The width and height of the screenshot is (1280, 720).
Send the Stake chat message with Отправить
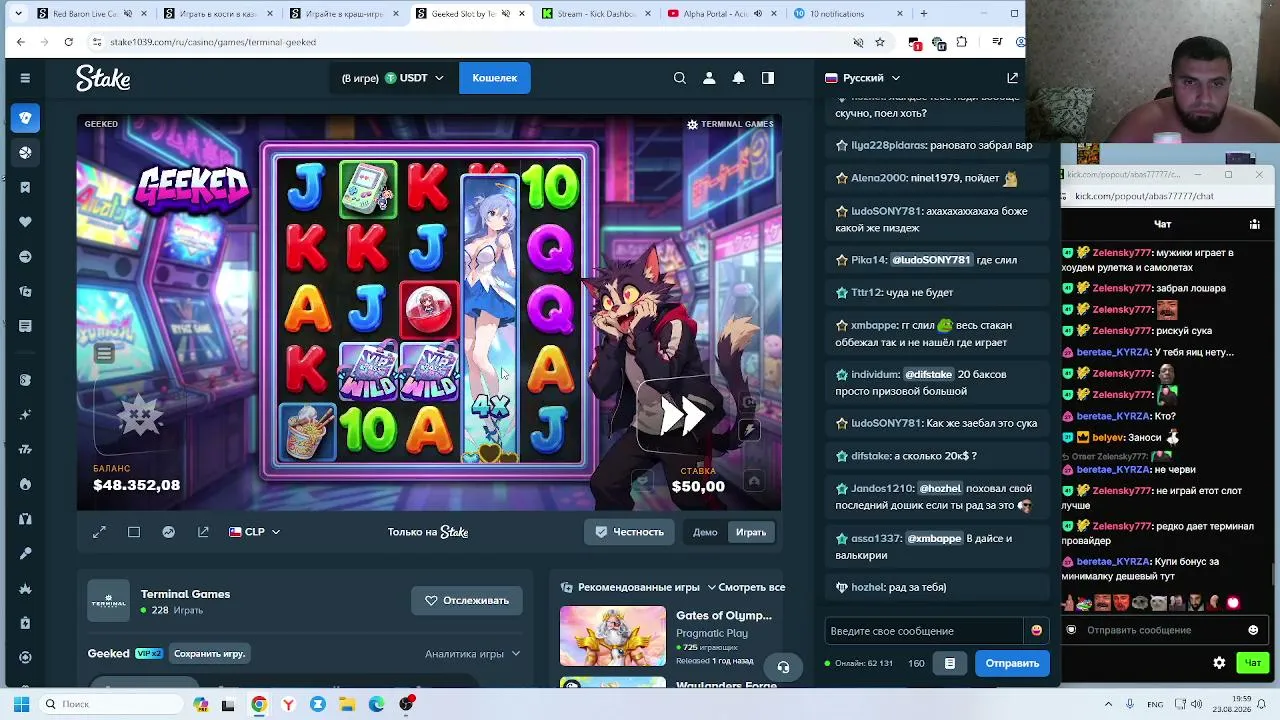point(1012,663)
